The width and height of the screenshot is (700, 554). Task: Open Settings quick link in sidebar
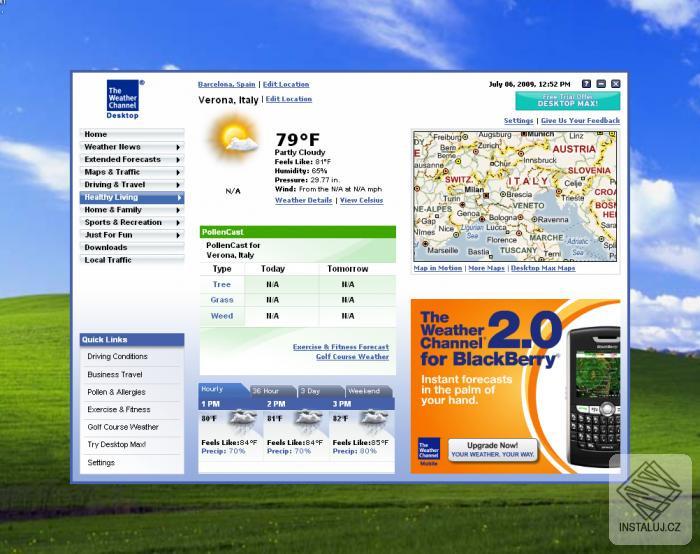point(101,462)
